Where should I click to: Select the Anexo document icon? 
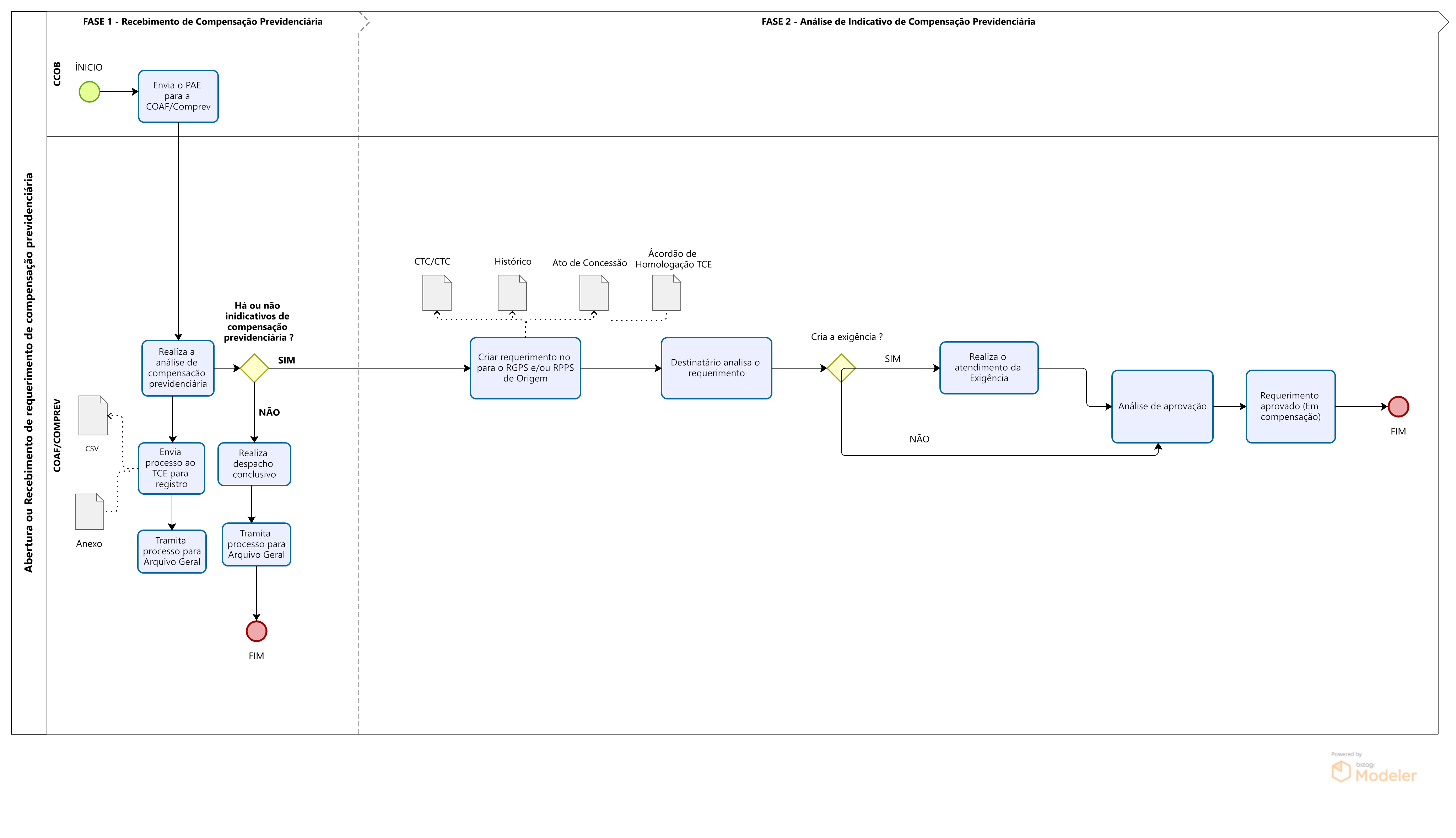[x=89, y=512]
